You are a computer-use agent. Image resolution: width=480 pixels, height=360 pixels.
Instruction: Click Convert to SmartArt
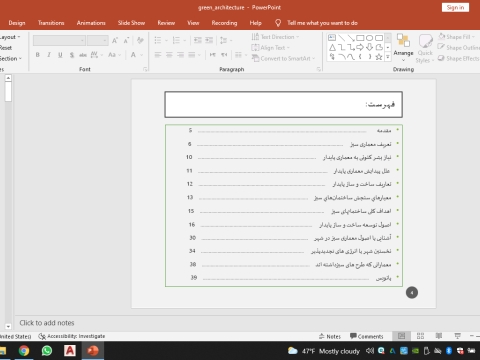[283, 58]
